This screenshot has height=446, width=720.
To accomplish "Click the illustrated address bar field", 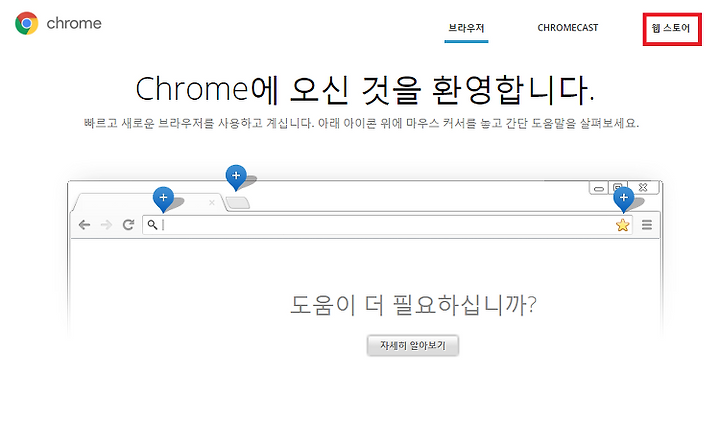I will (x=388, y=225).
